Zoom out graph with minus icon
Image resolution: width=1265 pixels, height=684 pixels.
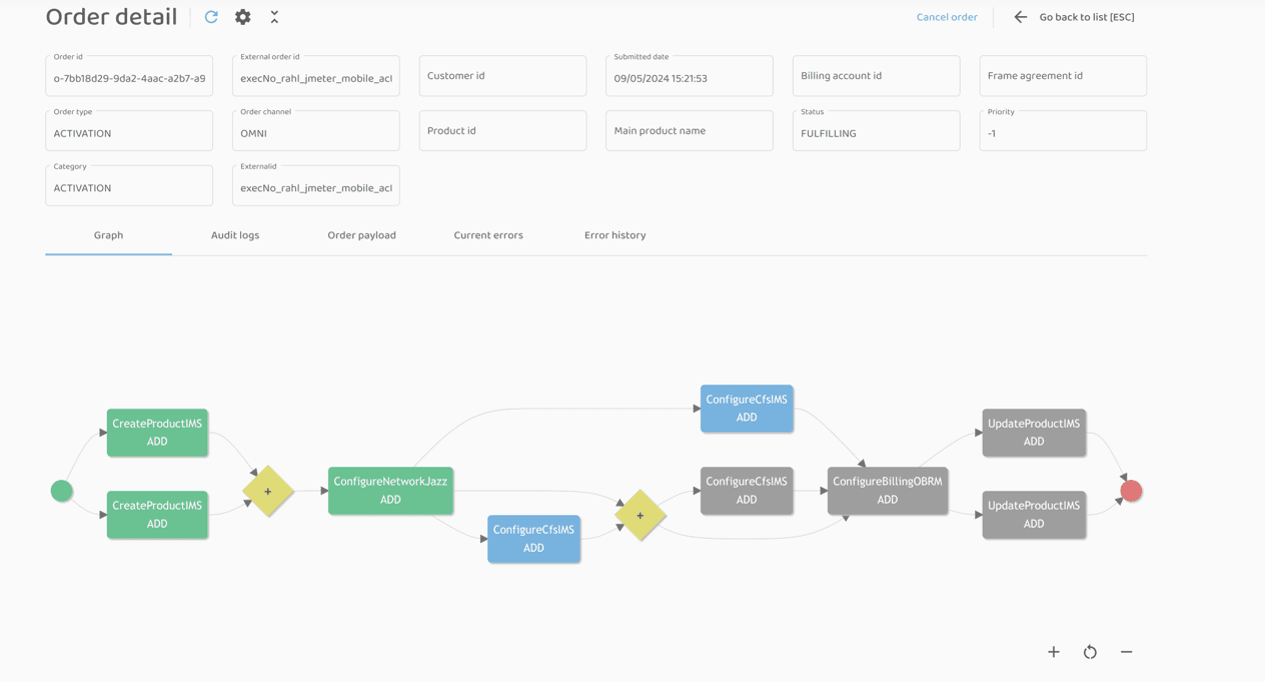[1126, 652]
